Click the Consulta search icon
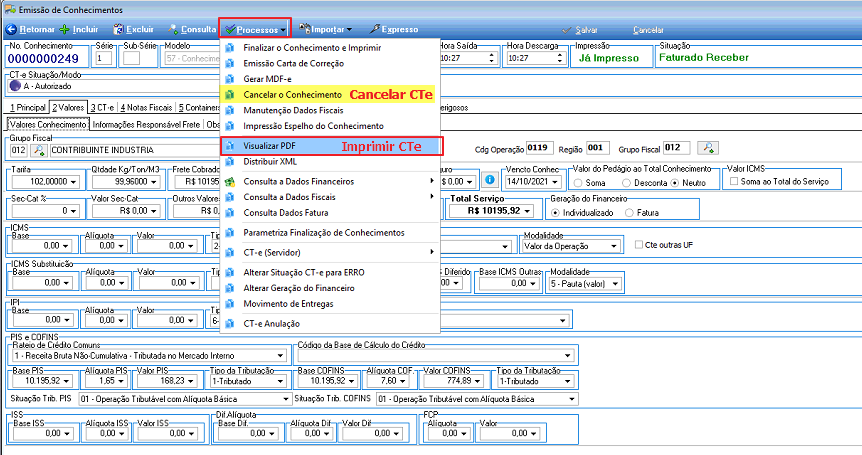Viewport: 862px width, 455px height. [173, 30]
